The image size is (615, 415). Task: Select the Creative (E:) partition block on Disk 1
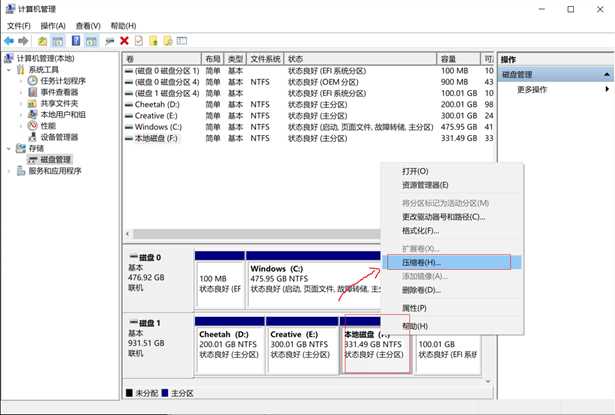pyautogui.click(x=302, y=346)
